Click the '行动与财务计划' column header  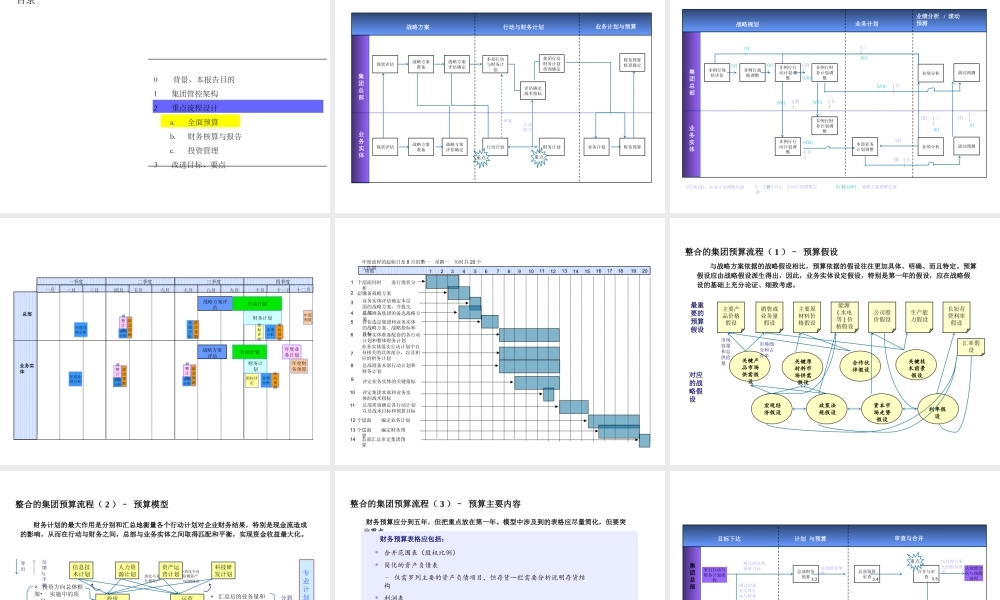524,27
